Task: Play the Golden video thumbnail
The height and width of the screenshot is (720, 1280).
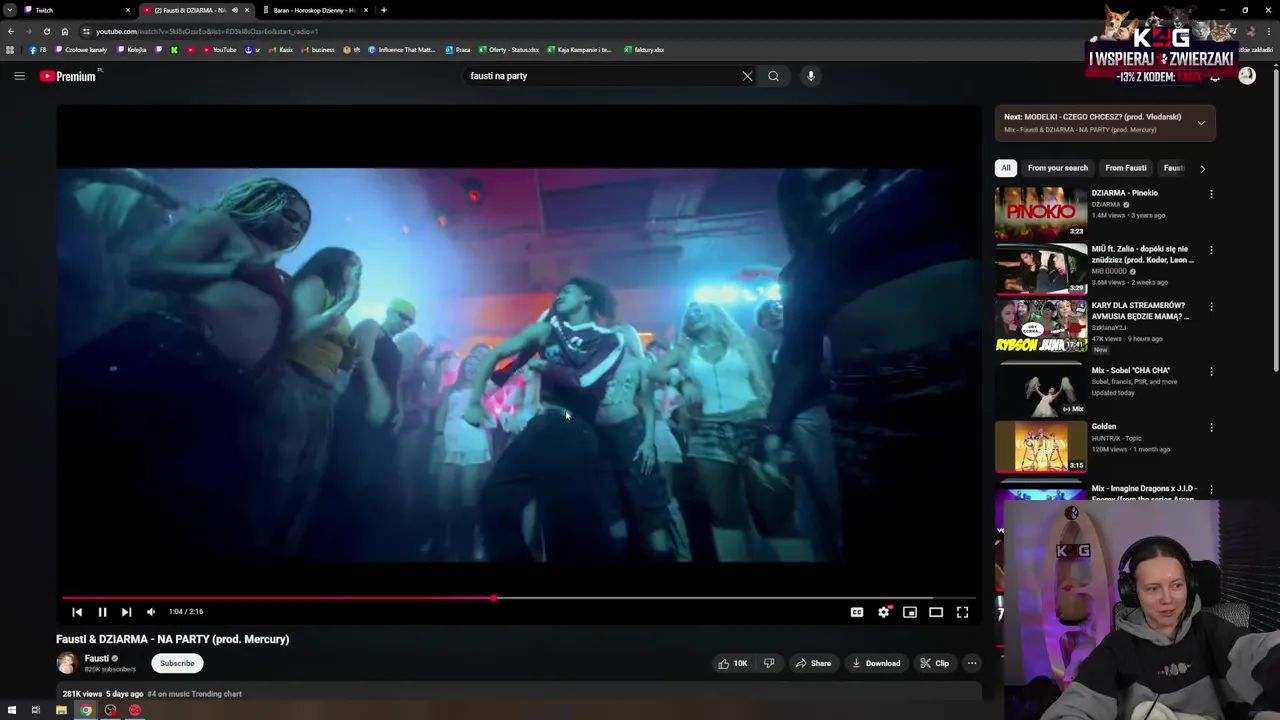Action: coord(1040,446)
